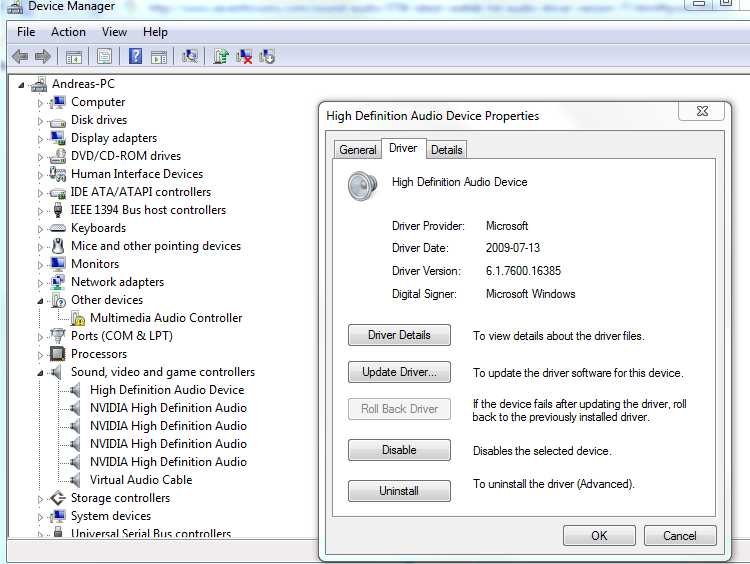Select driver version 6.1.7600.16385 text
The width and height of the screenshot is (750, 564).
pos(523,271)
